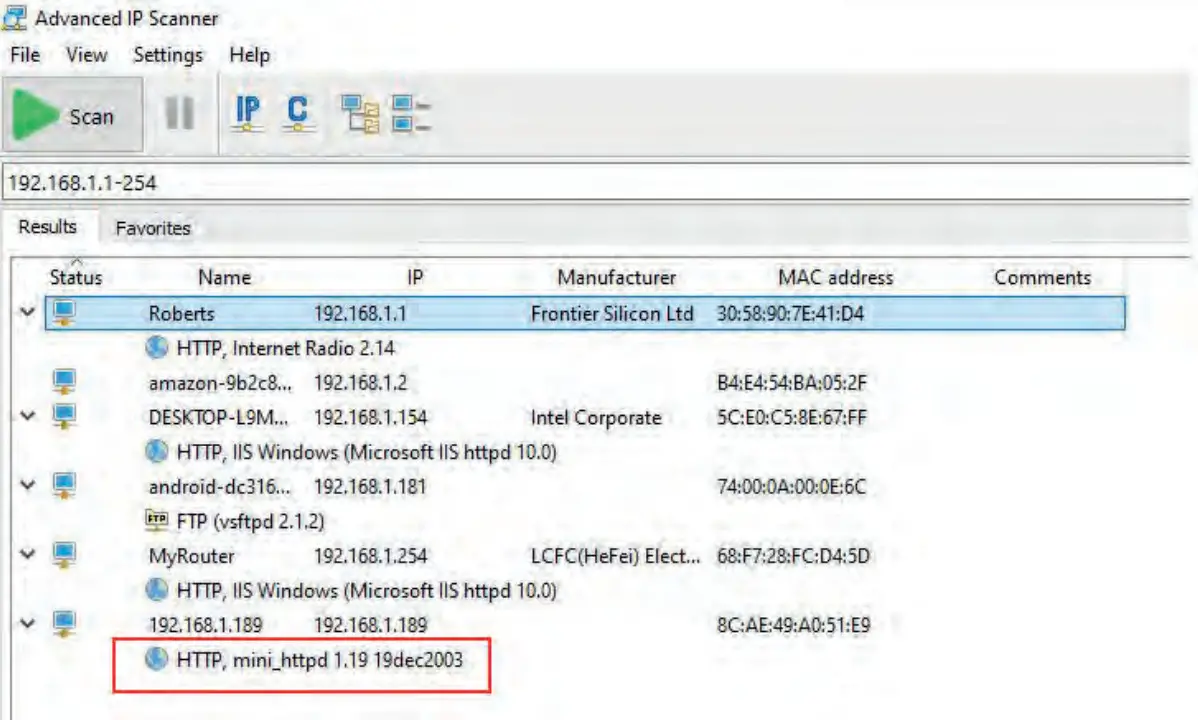Viewport: 1198px width, 720px height.
Task: Sort by the Name column header
Action: tap(225, 277)
